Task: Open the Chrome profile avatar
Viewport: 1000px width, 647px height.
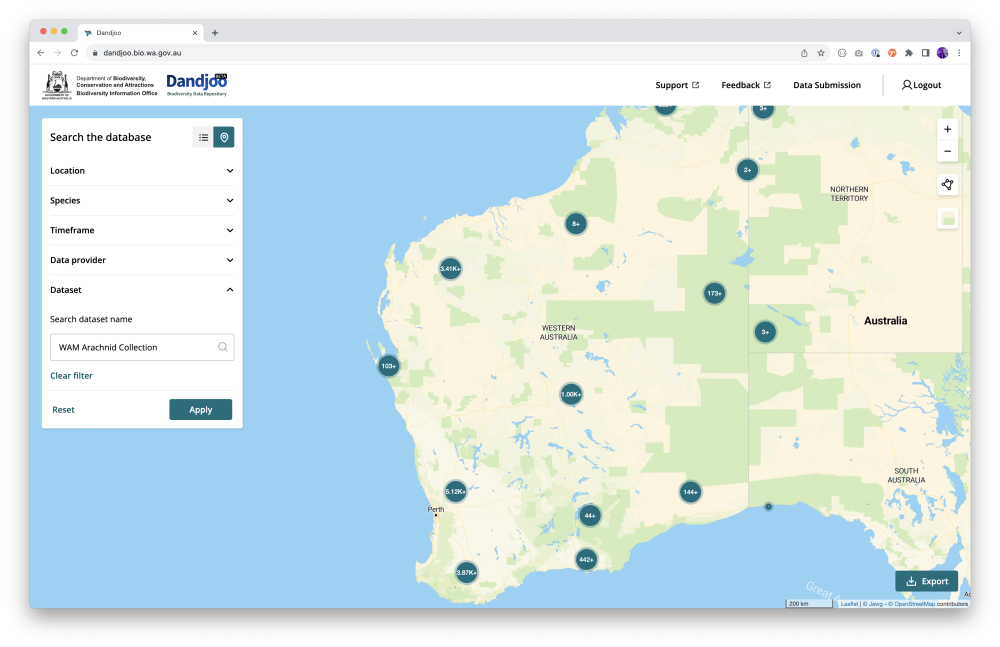Action: click(x=942, y=53)
